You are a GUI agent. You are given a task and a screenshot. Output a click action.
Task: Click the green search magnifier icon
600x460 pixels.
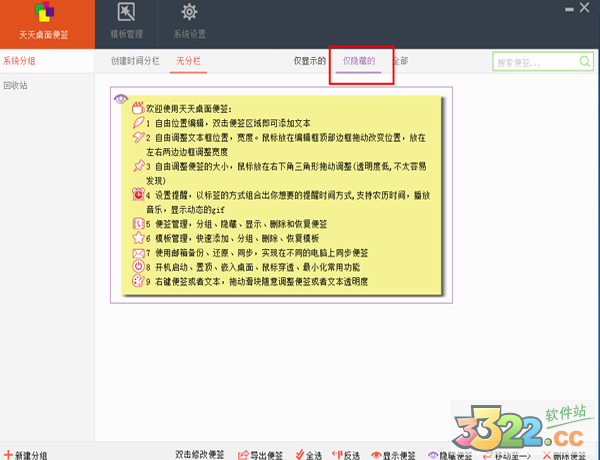(584, 61)
